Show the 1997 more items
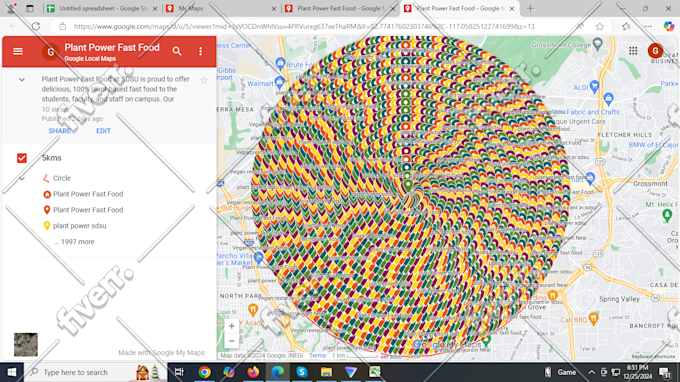The height and width of the screenshot is (382, 680). coord(74,242)
